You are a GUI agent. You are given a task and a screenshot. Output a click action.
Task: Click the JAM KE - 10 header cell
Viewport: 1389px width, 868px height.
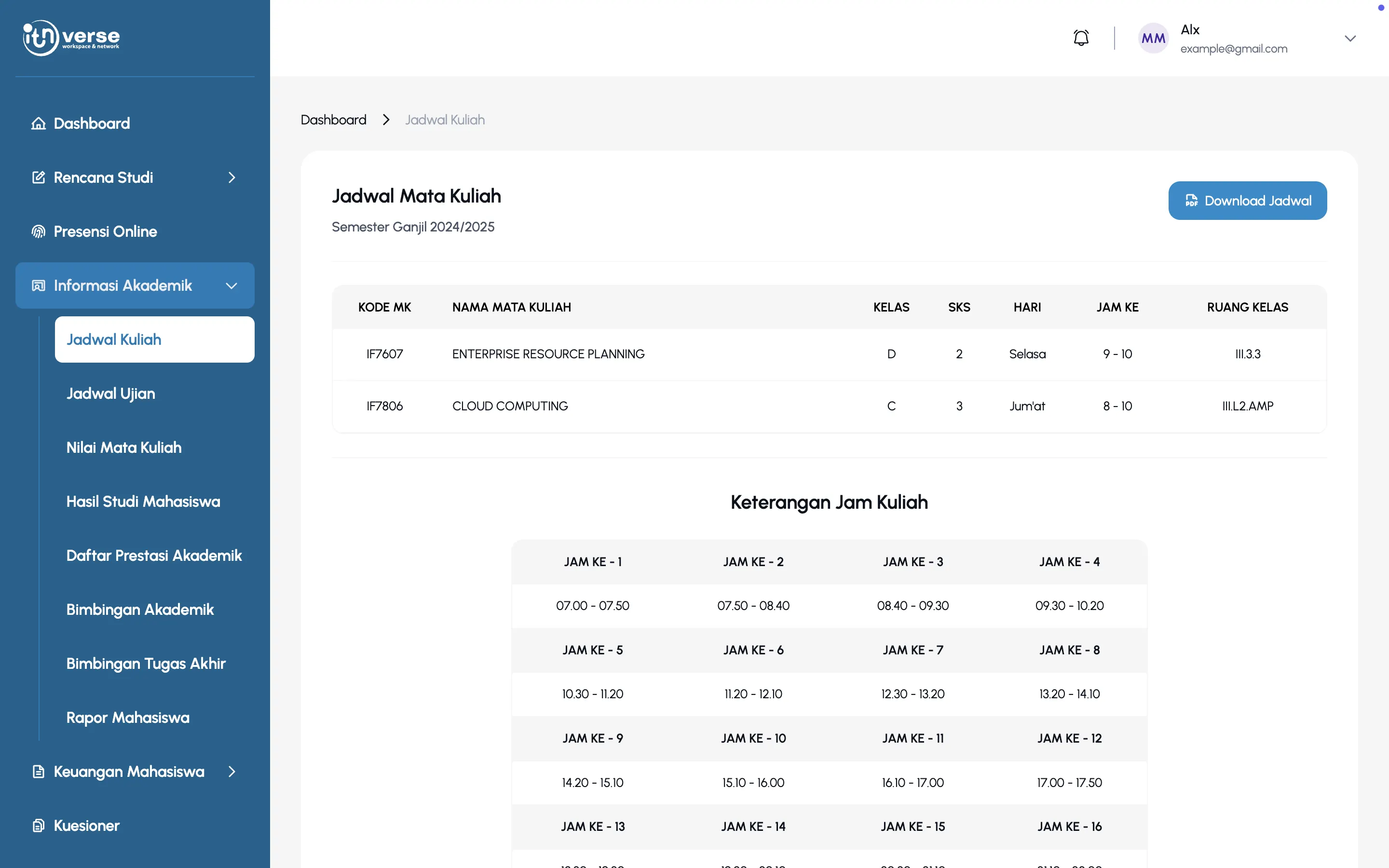753,738
